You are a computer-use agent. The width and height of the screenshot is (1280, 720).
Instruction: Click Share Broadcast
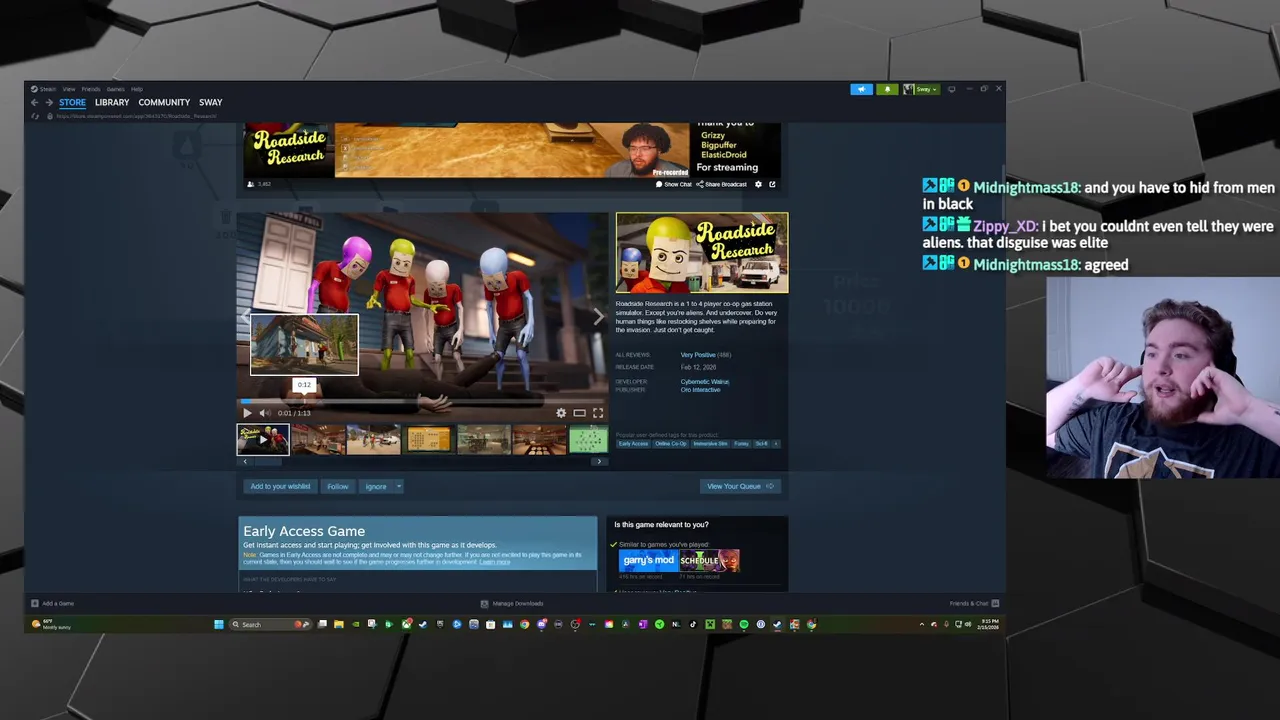[722, 184]
